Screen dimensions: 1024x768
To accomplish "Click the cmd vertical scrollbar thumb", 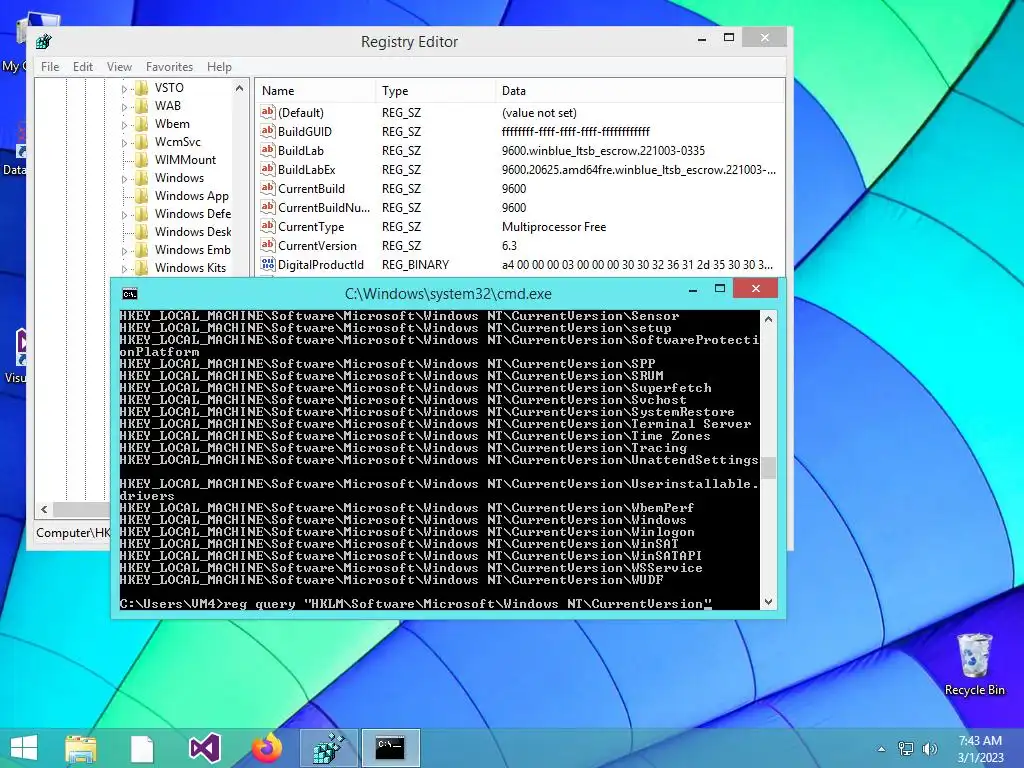I will click(768, 468).
